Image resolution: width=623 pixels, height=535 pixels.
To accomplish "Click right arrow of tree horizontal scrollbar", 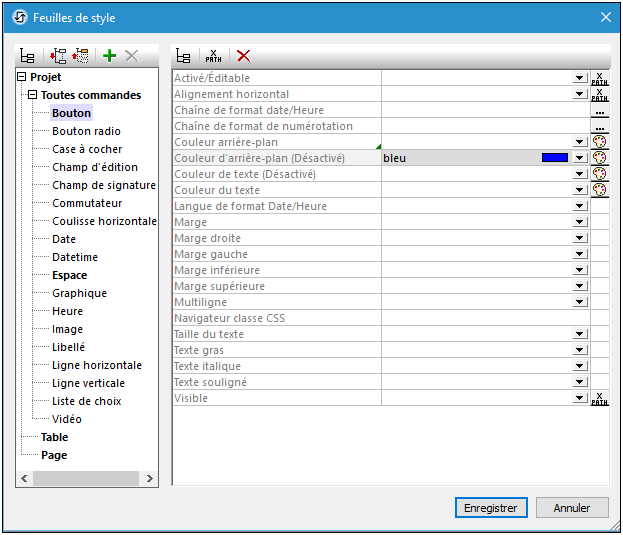I will [151, 480].
